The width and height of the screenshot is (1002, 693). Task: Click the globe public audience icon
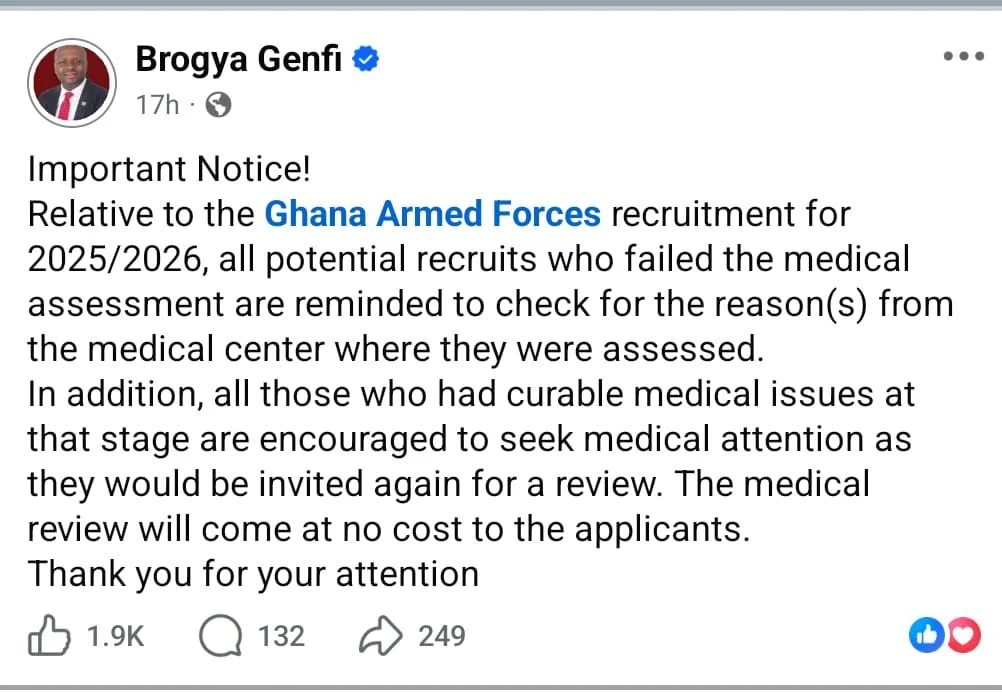[218, 105]
